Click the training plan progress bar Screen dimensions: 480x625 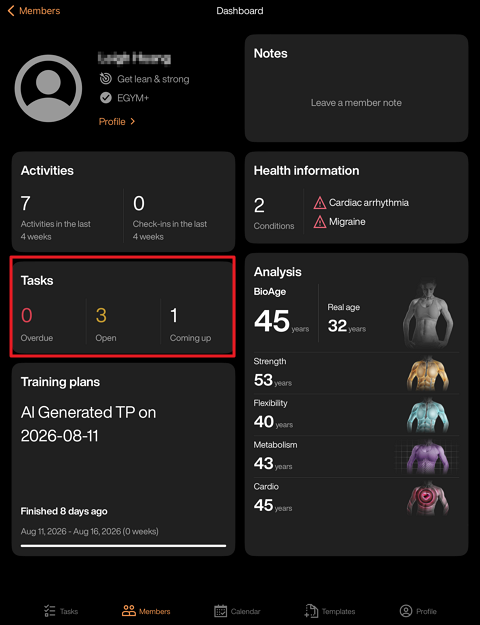[x=123, y=546]
